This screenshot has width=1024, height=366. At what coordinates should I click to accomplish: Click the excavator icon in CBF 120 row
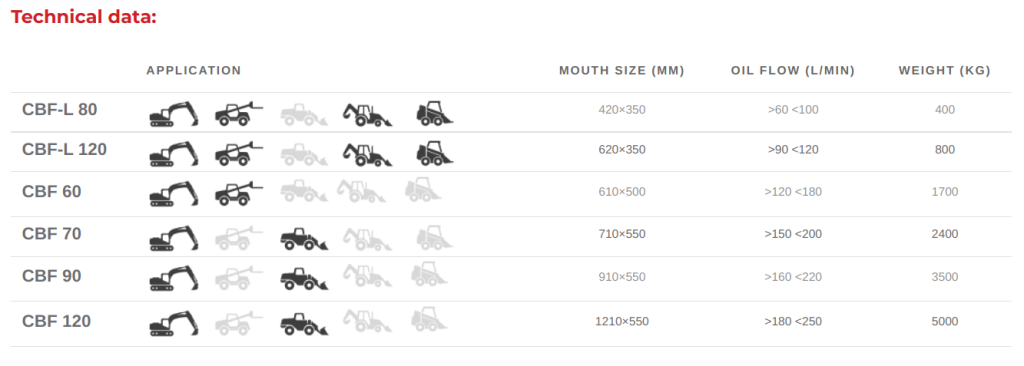(174, 324)
